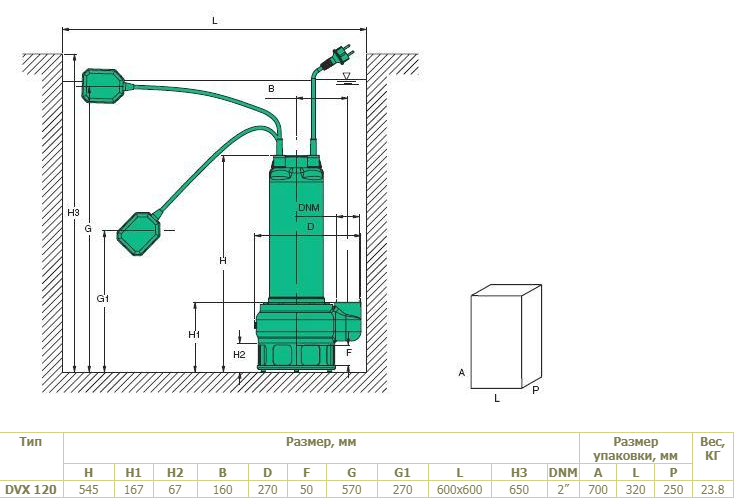Screen dimensions: 734x498
Task: Select the "Размер упаковки, мм" header
Action: 635,448
